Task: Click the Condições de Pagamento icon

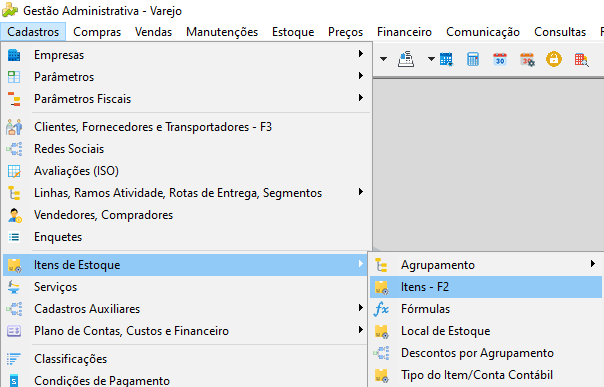Action: (x=14, y=380)
